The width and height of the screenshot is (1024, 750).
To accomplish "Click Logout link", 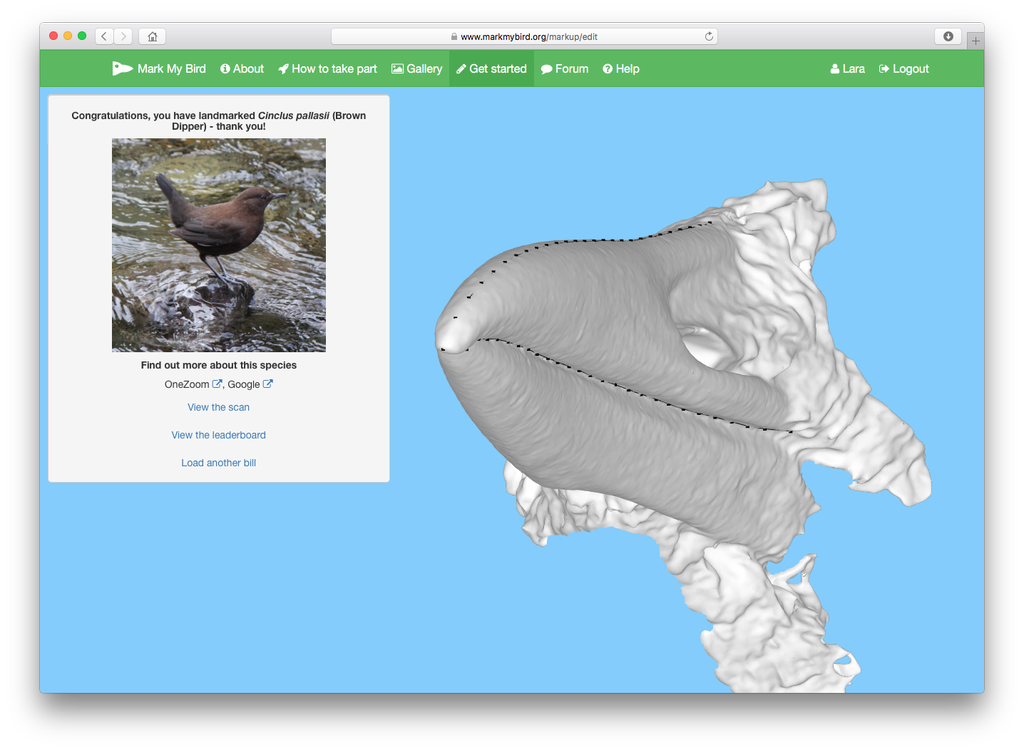I will (903, 69).
